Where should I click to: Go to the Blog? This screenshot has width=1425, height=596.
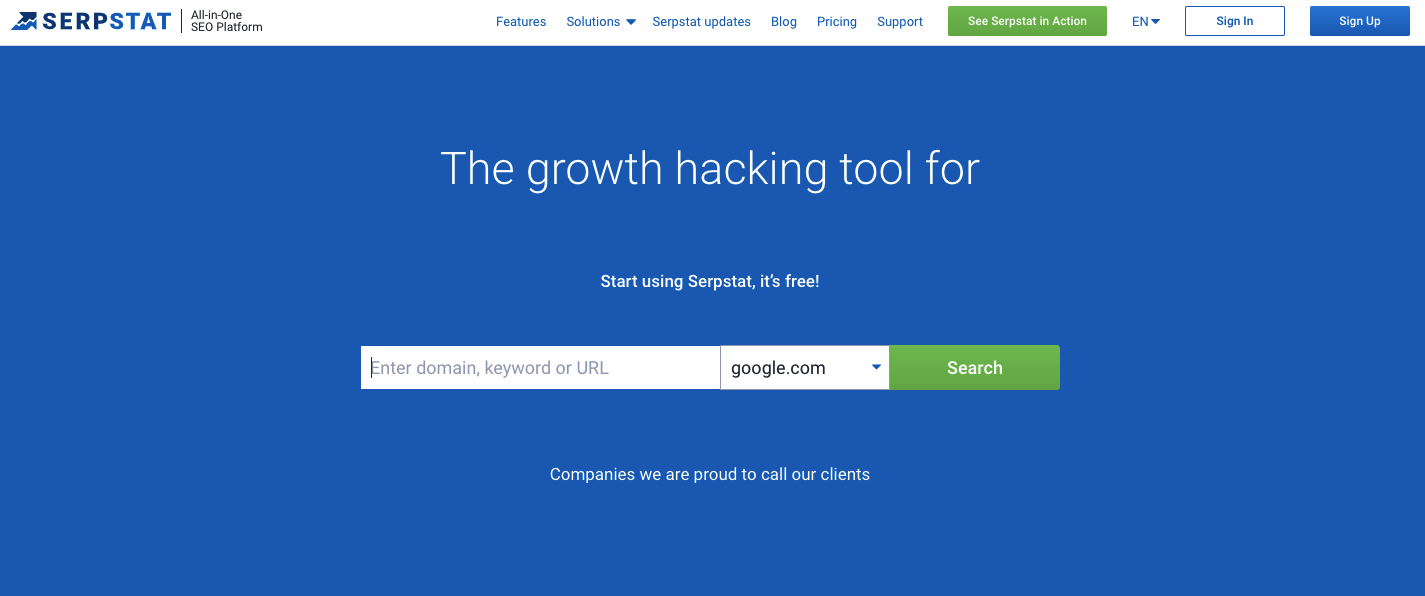(784, 22)
